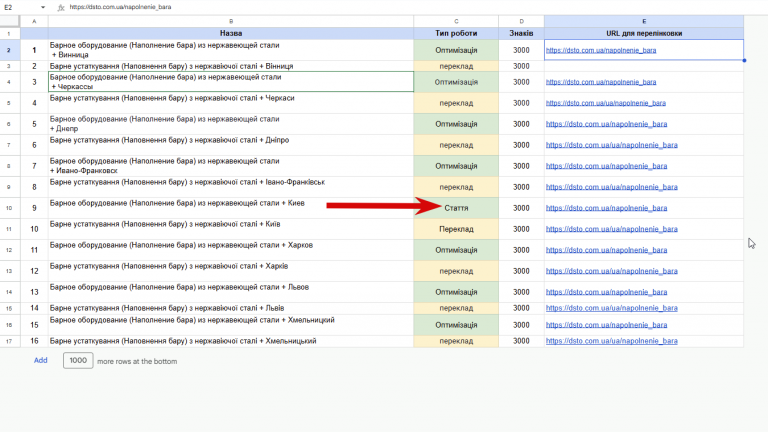Click the select-all corner box

point(10,22)
